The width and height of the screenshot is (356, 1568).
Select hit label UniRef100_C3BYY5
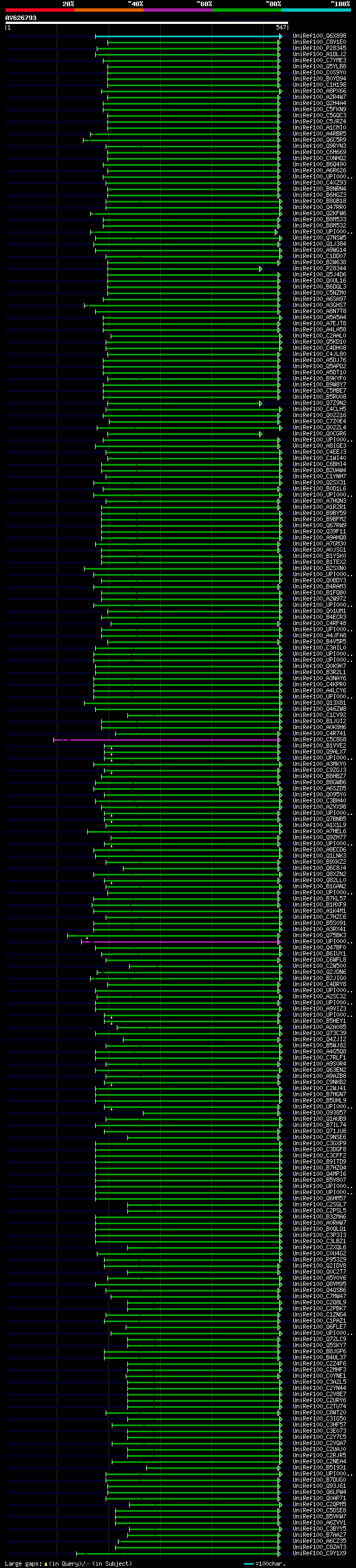(319, 1529)
